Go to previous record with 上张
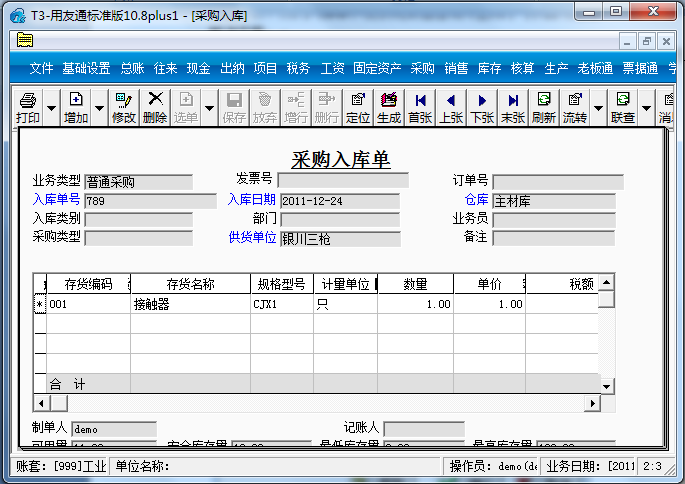The width and height of the screenshot is (685, 484). click(x=451, y=108)
